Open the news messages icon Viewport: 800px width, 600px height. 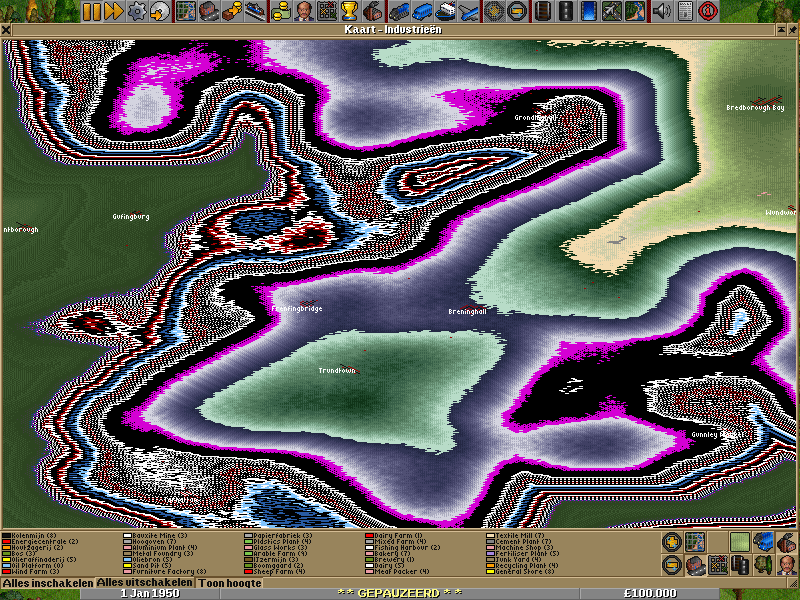click(685, 11)
